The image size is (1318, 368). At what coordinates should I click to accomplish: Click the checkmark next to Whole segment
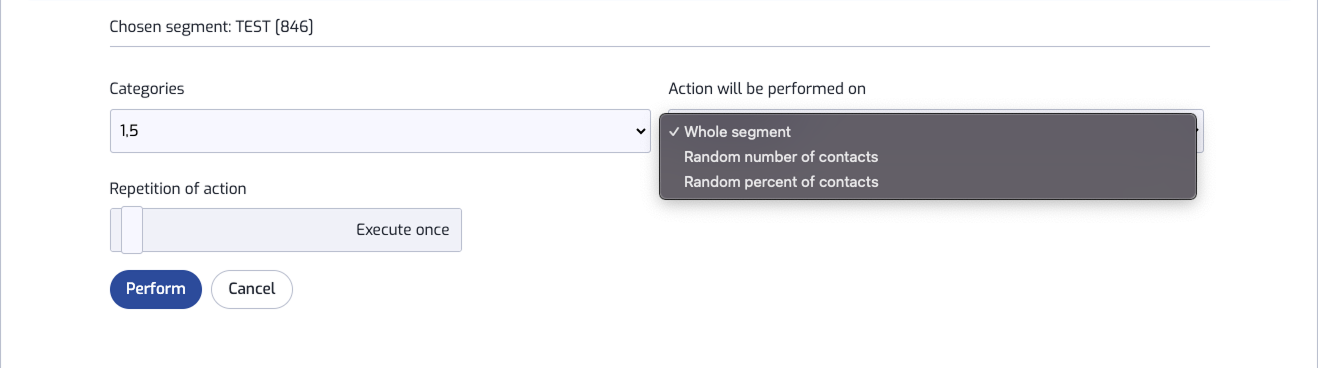[675, 132]
